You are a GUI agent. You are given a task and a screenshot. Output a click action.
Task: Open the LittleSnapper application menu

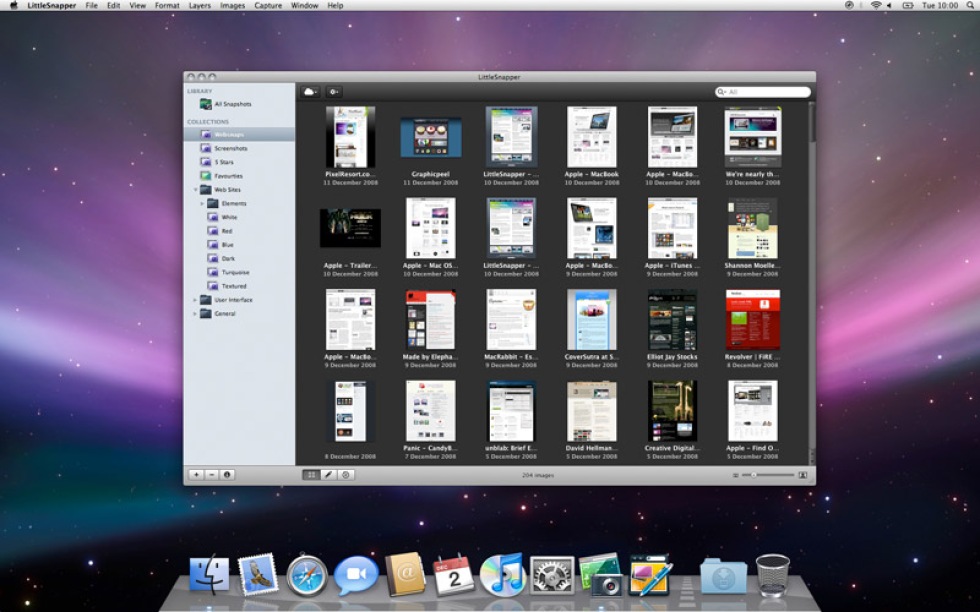(x=52, y=5)
